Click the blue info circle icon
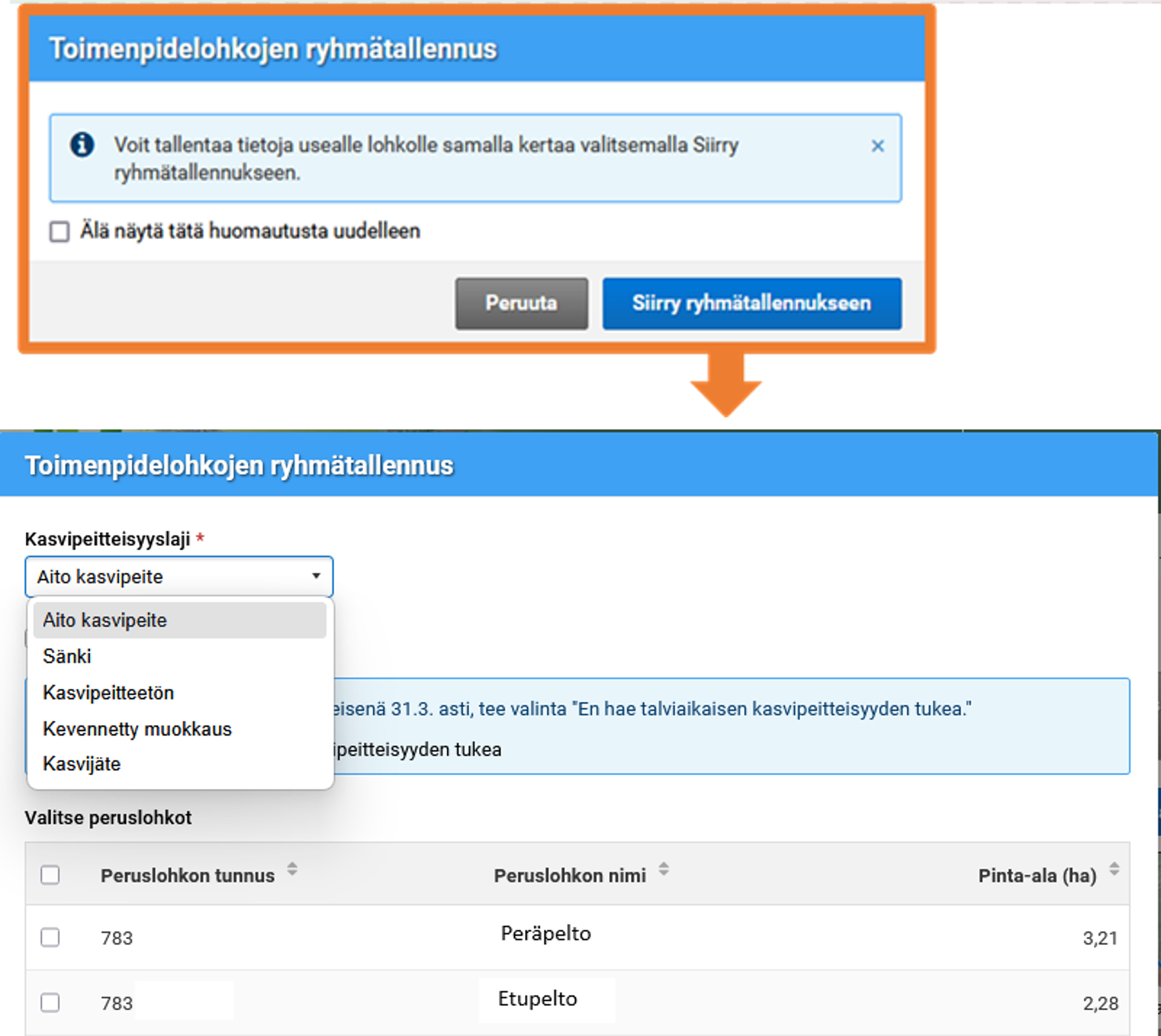1161x1036 pixels. pyautogui.click(x=82, y=145)
